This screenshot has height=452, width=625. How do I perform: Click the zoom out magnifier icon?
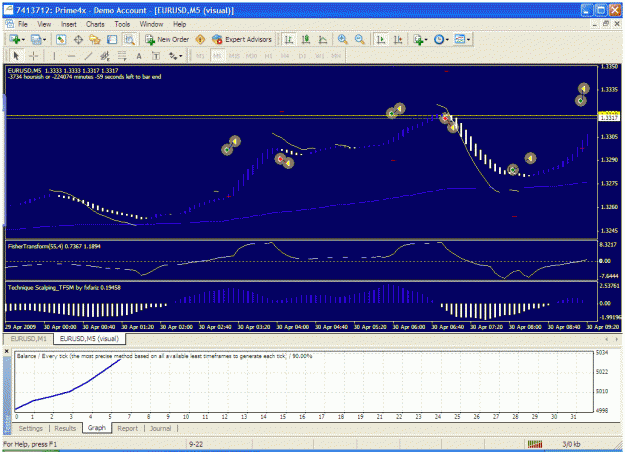[x=360, y=39]
